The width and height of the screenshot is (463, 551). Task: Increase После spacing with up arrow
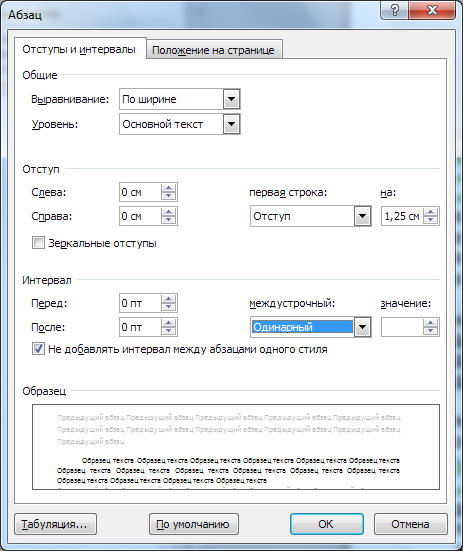(x=169, y=323)
